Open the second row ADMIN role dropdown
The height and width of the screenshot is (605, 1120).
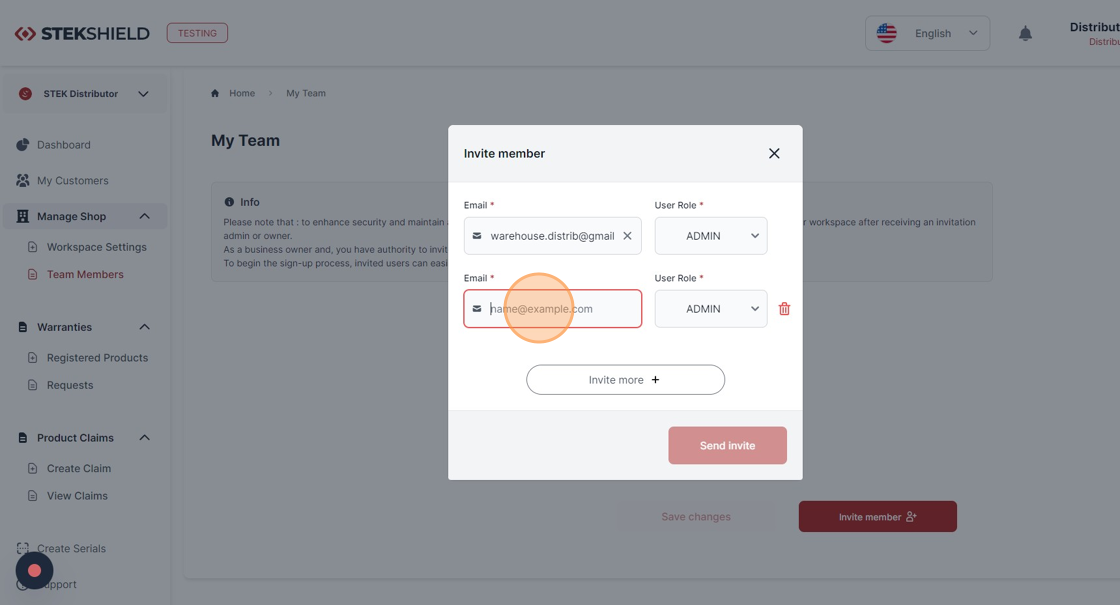click(711, 309)
